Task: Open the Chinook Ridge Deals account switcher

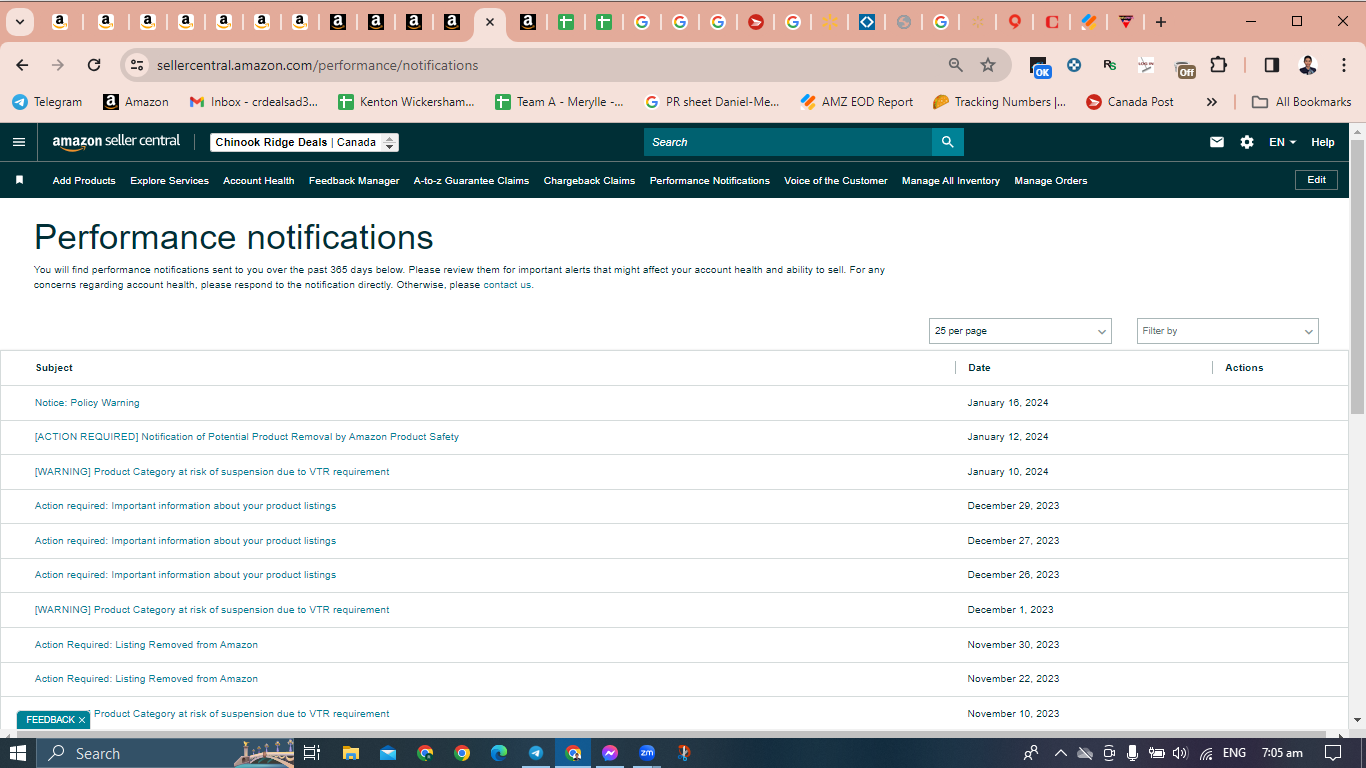Action: [305, 142]
